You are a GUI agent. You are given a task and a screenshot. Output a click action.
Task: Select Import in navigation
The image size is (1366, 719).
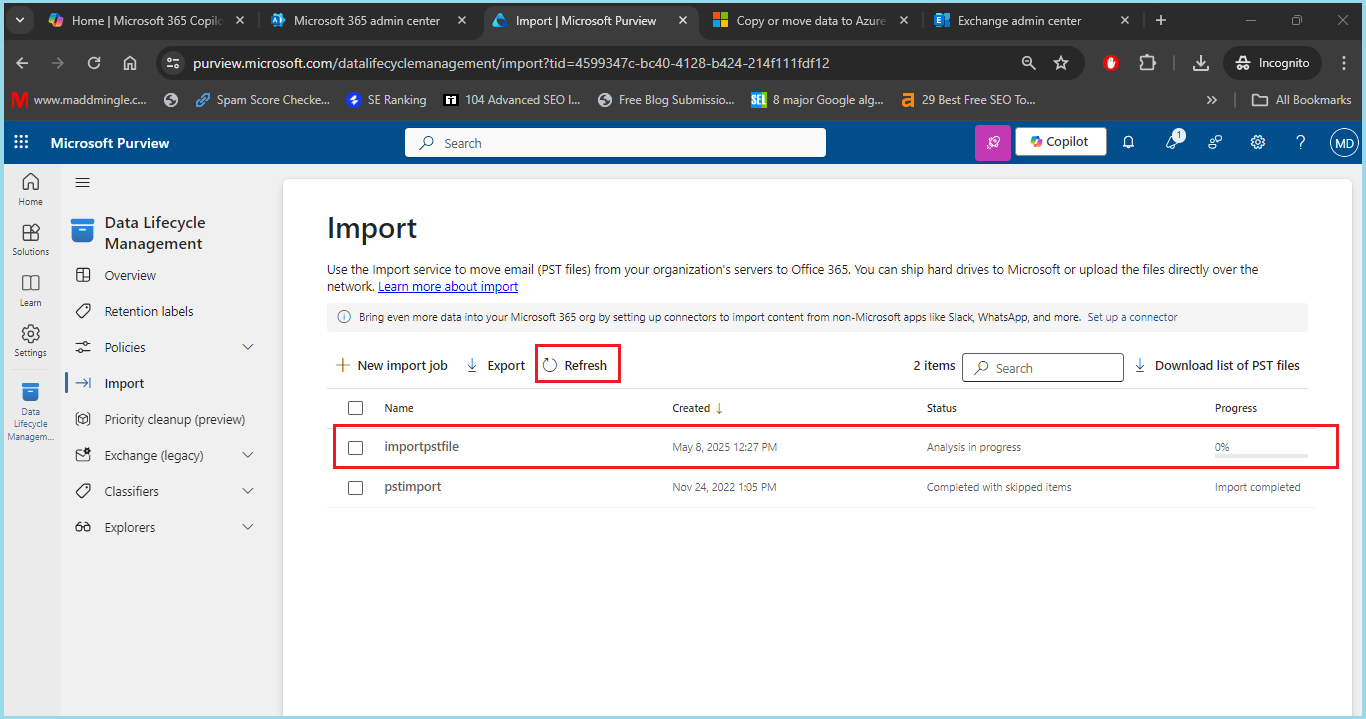124,383
